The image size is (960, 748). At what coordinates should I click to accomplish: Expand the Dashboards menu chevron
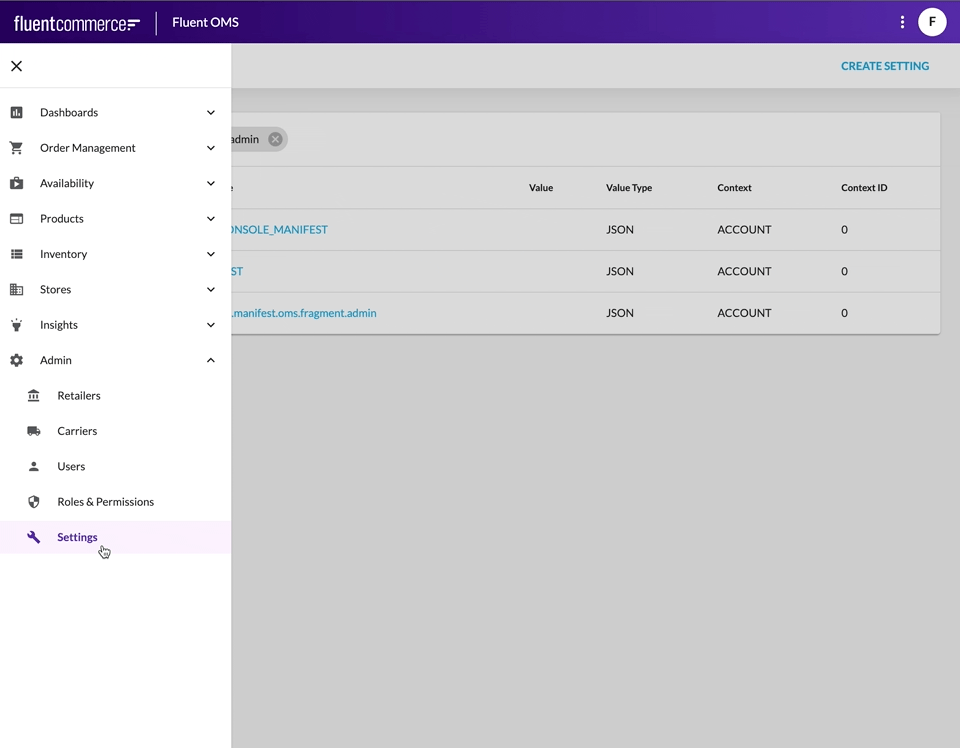pyautogui.click(x=210, y=113)
